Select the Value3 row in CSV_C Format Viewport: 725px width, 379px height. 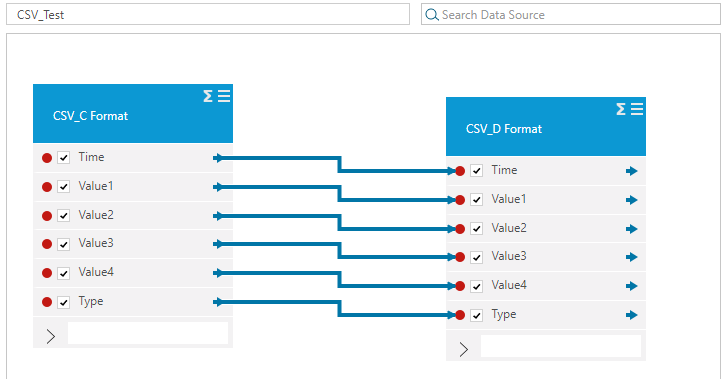point(133,244)
